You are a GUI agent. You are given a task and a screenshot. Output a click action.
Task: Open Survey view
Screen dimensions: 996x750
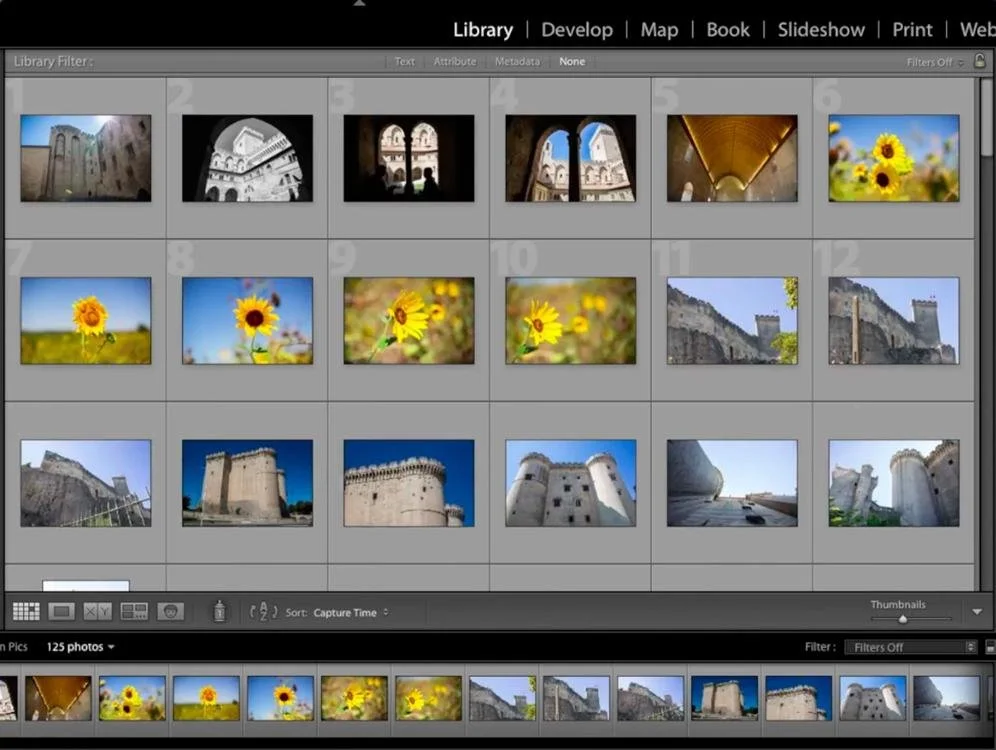[x=134, y=612]
